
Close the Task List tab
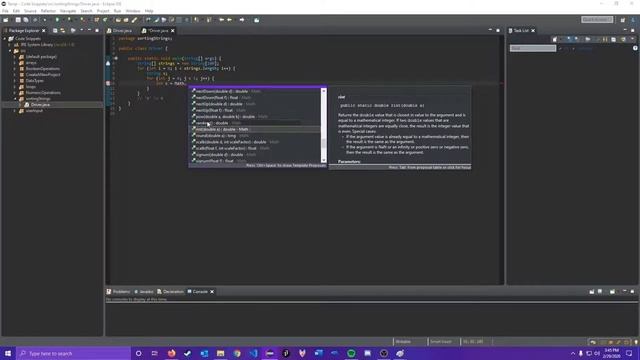533,31
